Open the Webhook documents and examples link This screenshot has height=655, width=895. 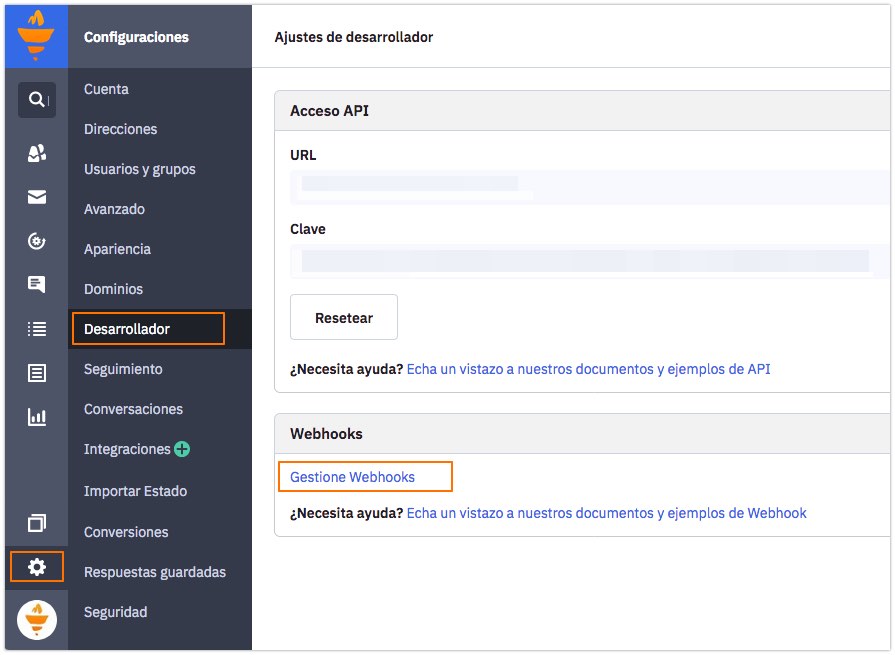(606, 513)
